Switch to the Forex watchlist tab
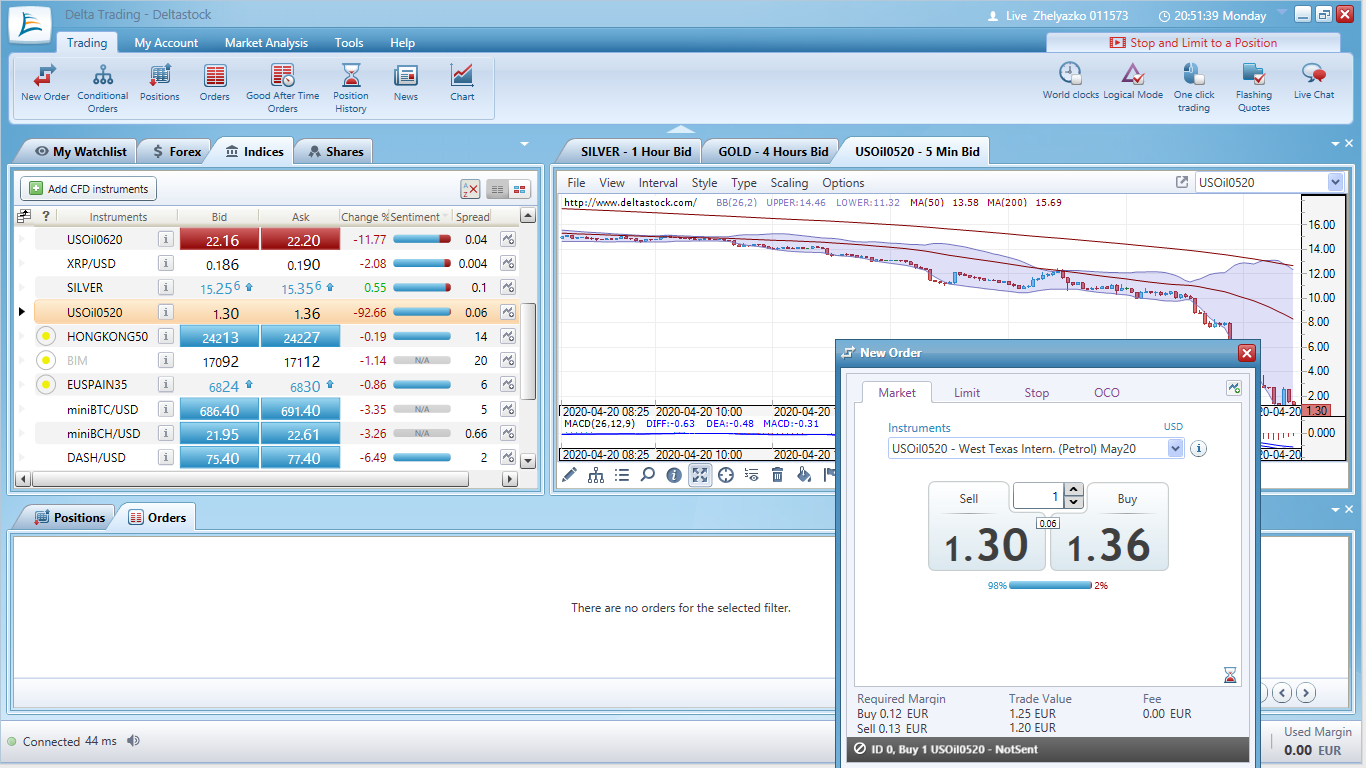The height and width of the screenshot is (768, 1366). pos(176,151)
